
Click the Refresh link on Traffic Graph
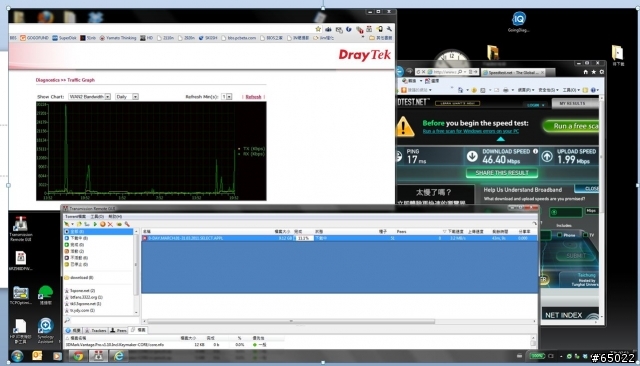[x=253, y=97]
